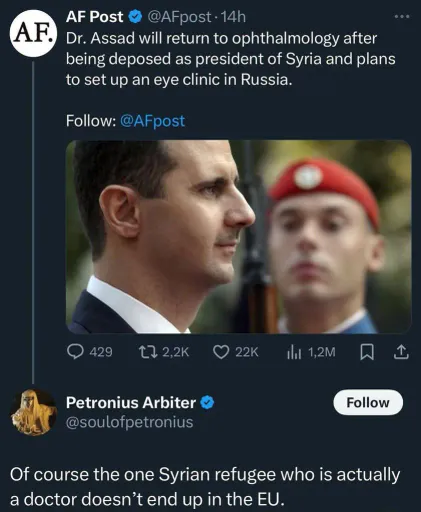The width and height of the screenshot is (421, 512).
Task: Open the reply icon showing 429 comments
Action: click(75, 352)
